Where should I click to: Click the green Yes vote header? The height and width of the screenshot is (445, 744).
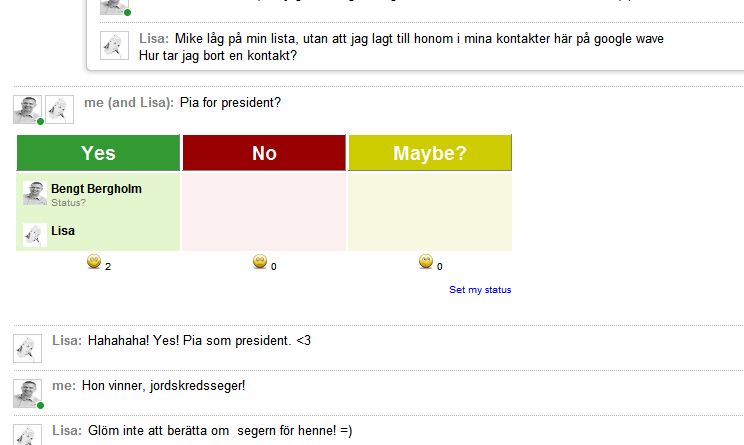click(x=98, y=153)
